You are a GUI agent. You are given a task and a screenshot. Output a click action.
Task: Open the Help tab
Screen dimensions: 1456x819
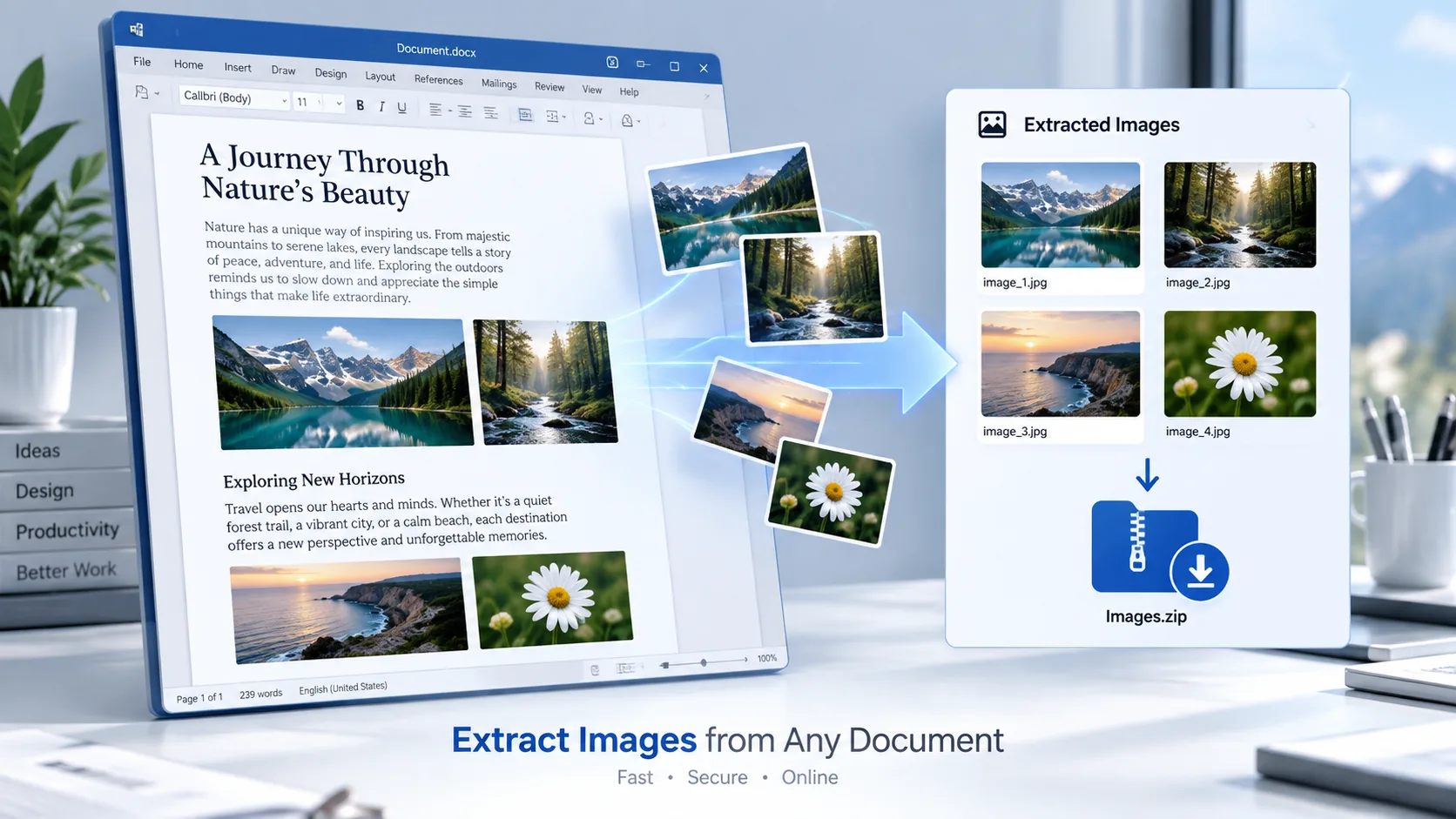[x=629, y=91]
